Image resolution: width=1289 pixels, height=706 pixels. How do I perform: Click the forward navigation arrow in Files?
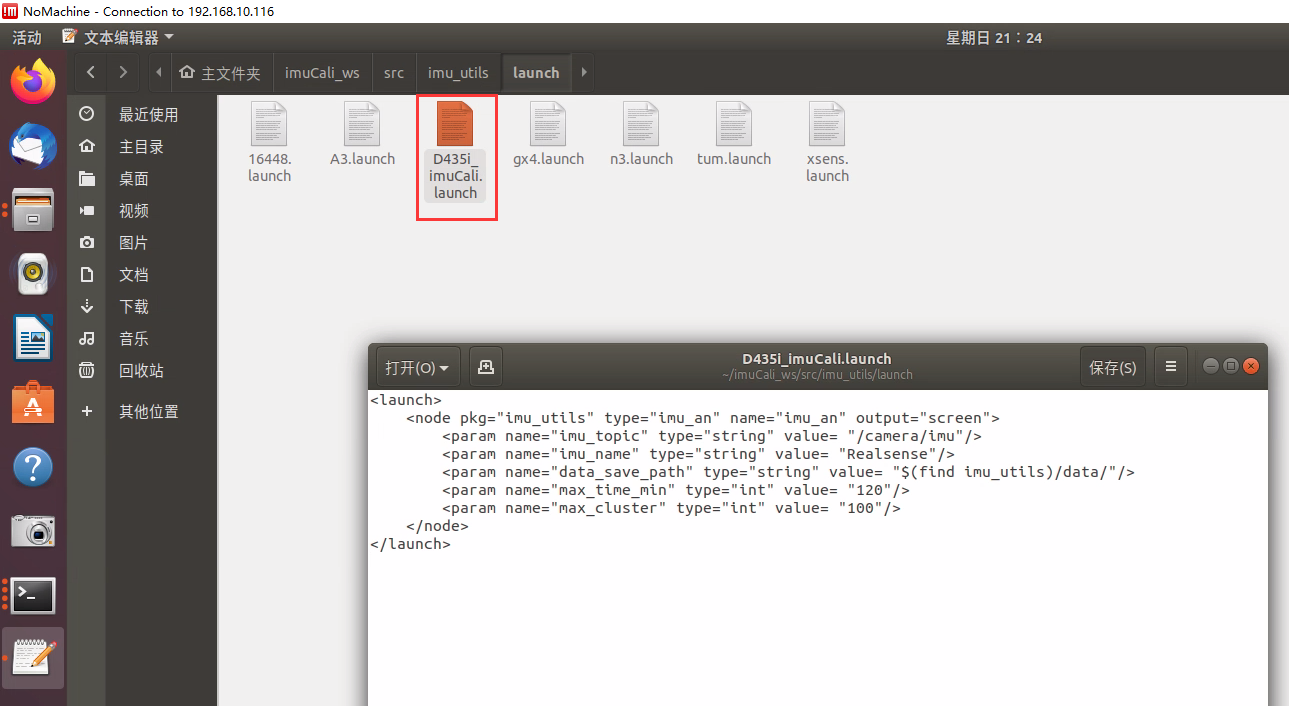click(122, 72)
